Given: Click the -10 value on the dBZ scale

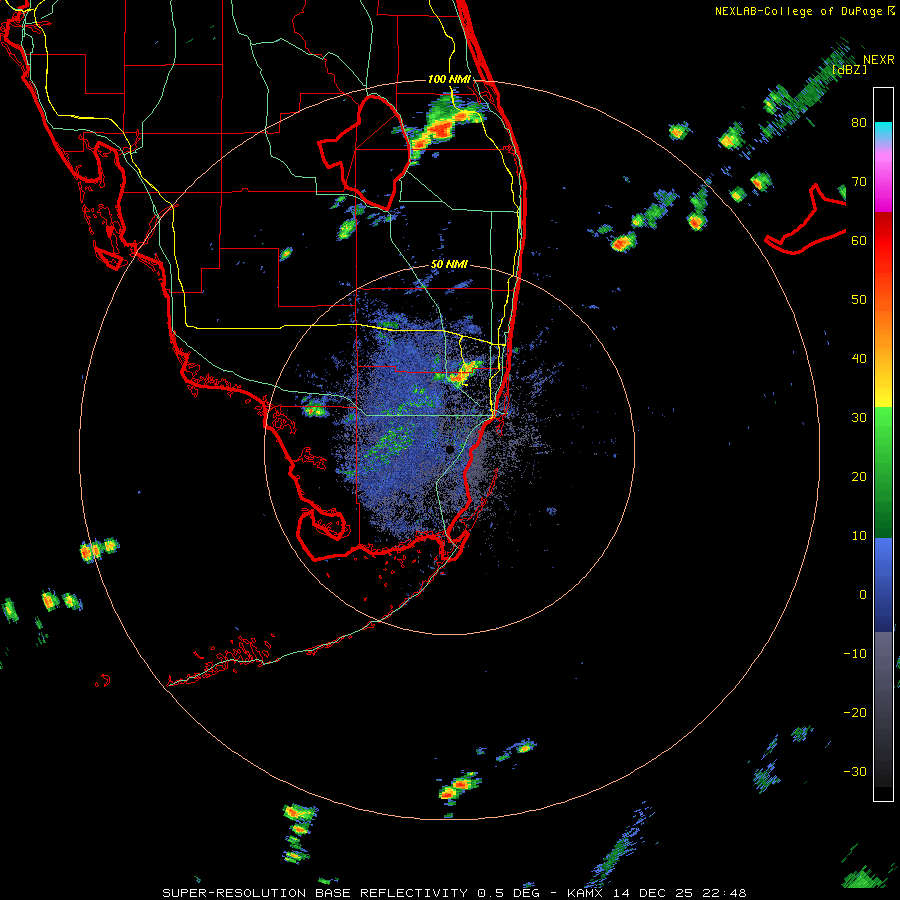Looking at the screenshot, I should coord(855,654).
